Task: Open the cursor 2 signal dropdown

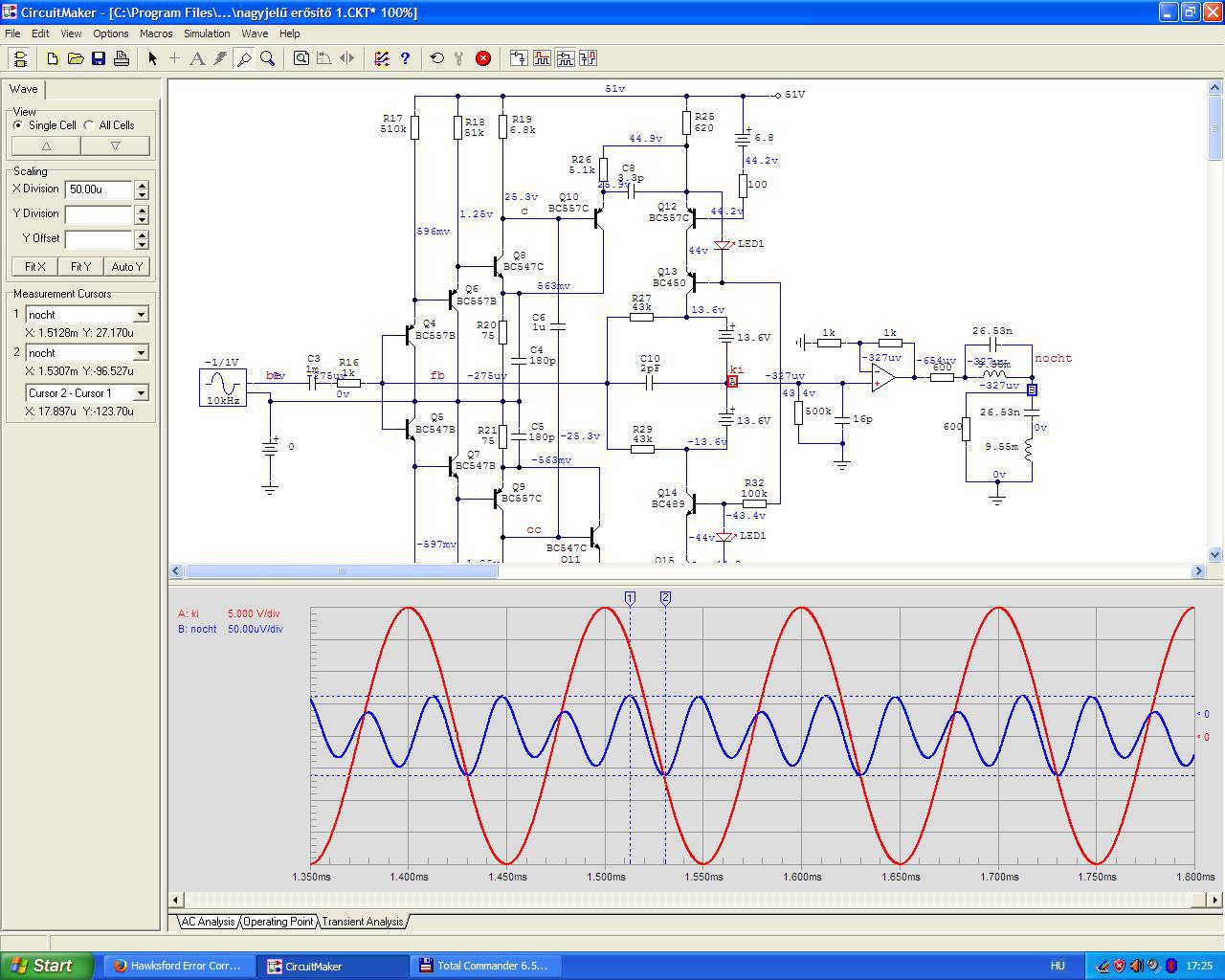Action: point(141,353)
